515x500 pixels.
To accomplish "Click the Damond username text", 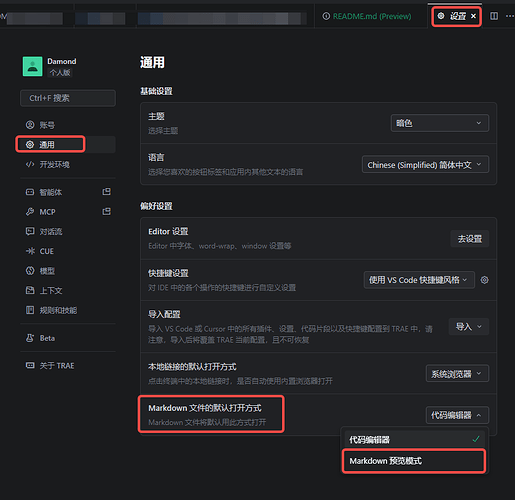I will pyautogui.click(x=62, y=61).
